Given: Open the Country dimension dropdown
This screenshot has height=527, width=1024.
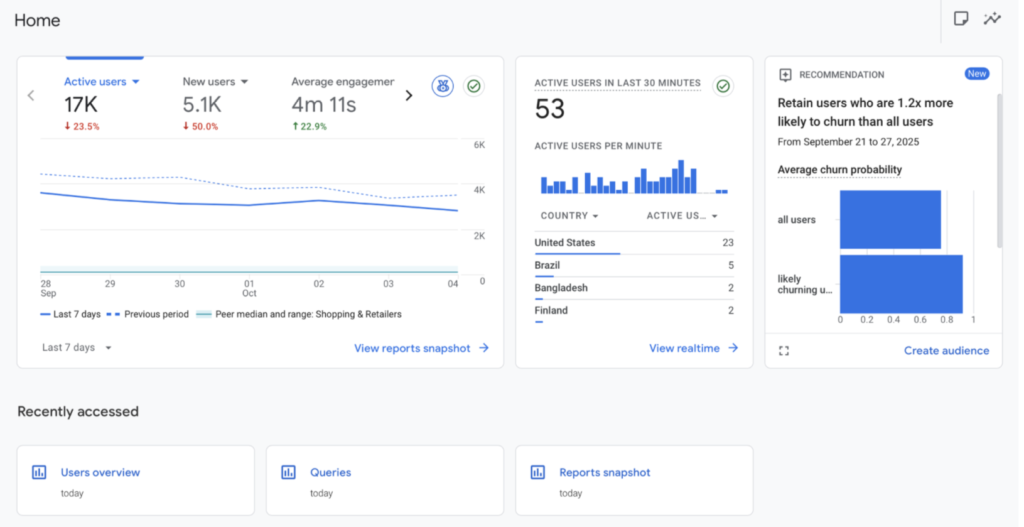Looking at the screenshot, I should [x=569, y=216].
